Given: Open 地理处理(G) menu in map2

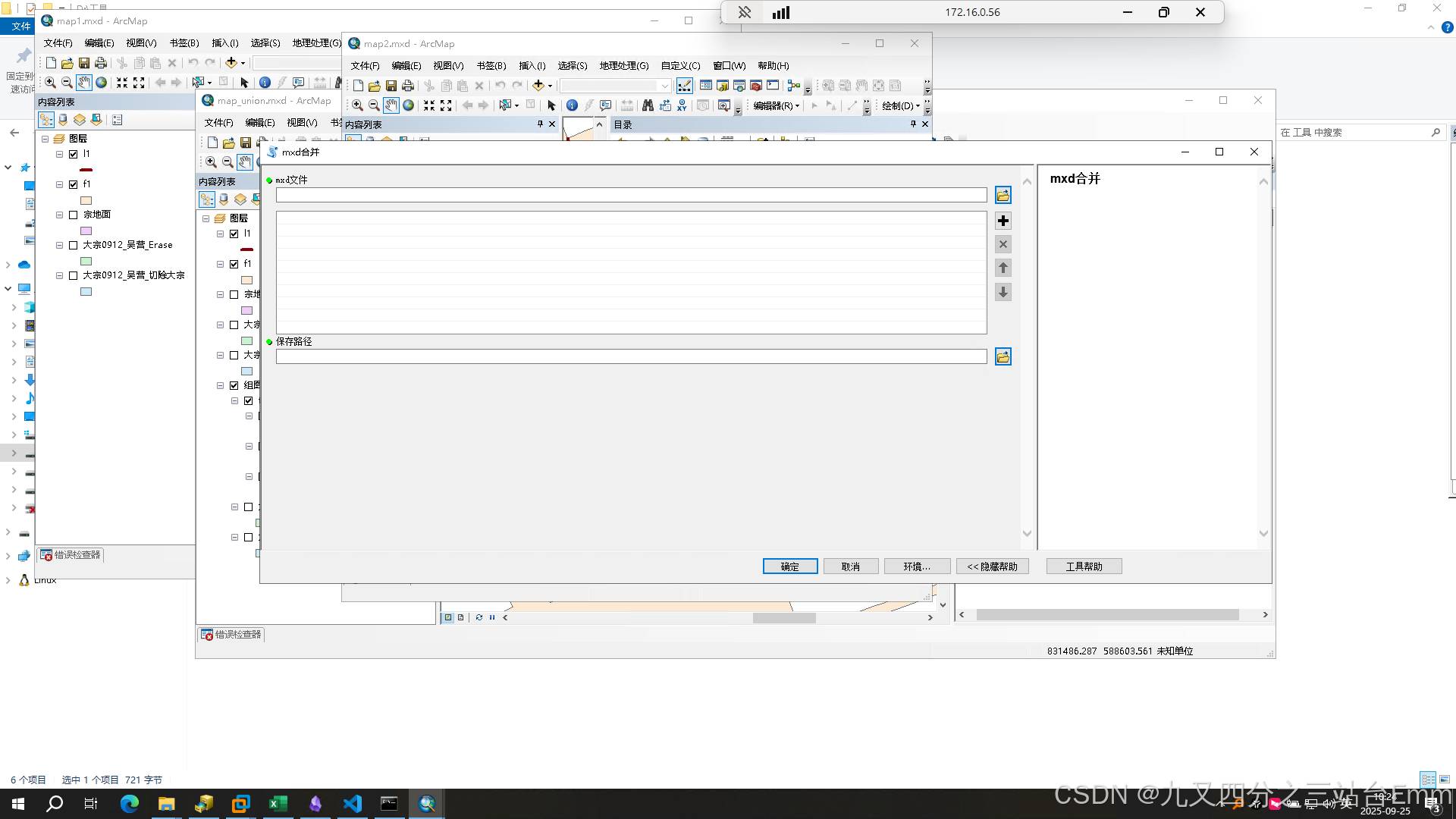Looking at the screenshot, I should [x=623, y=66].
